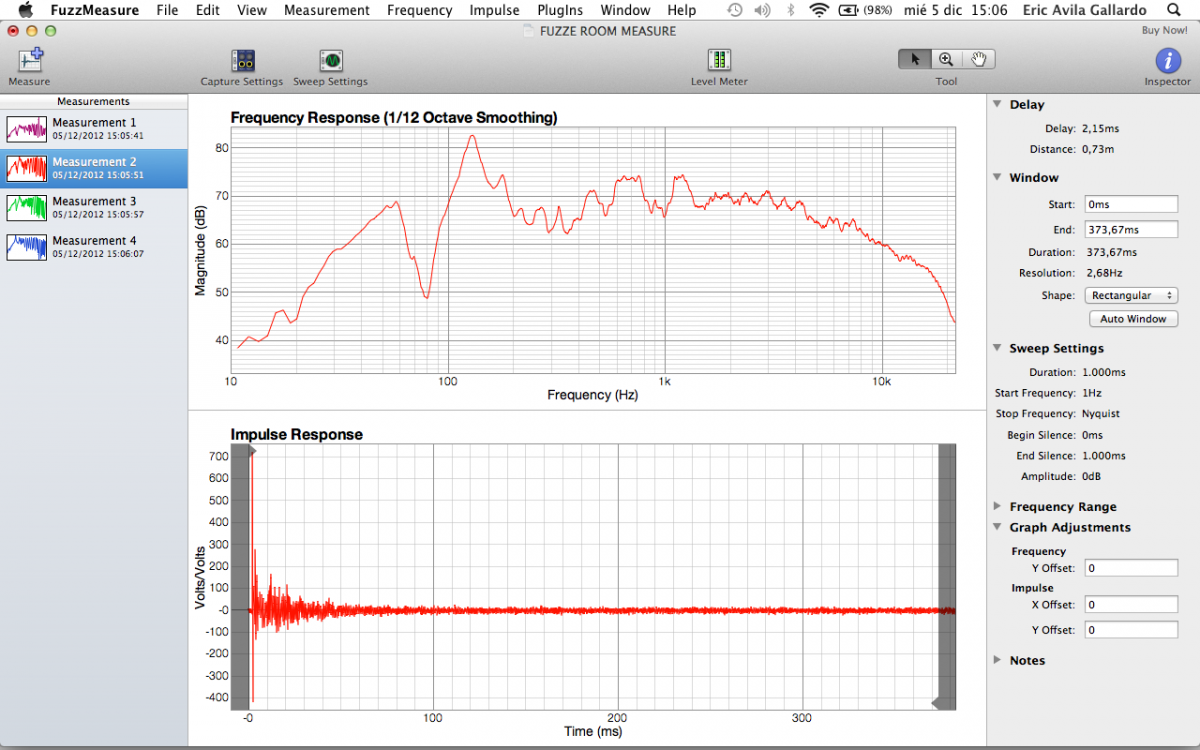This screenshot has width=1200, height=750.
Task: Click the Impulse Response graph title
Action: click(x=296, y=434)
